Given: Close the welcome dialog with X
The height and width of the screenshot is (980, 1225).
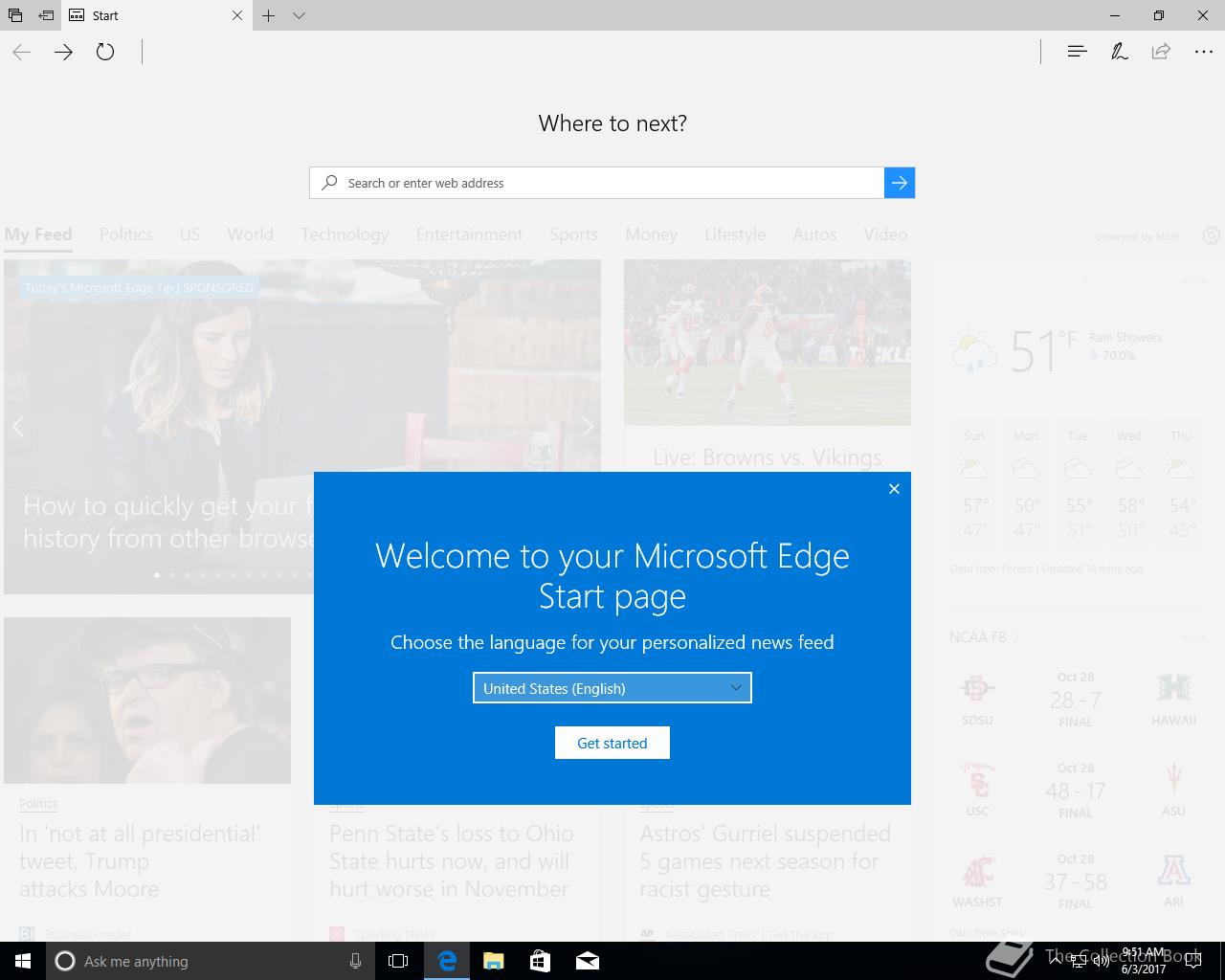Looking at the screenshot, I should click(x=894, y=489).
